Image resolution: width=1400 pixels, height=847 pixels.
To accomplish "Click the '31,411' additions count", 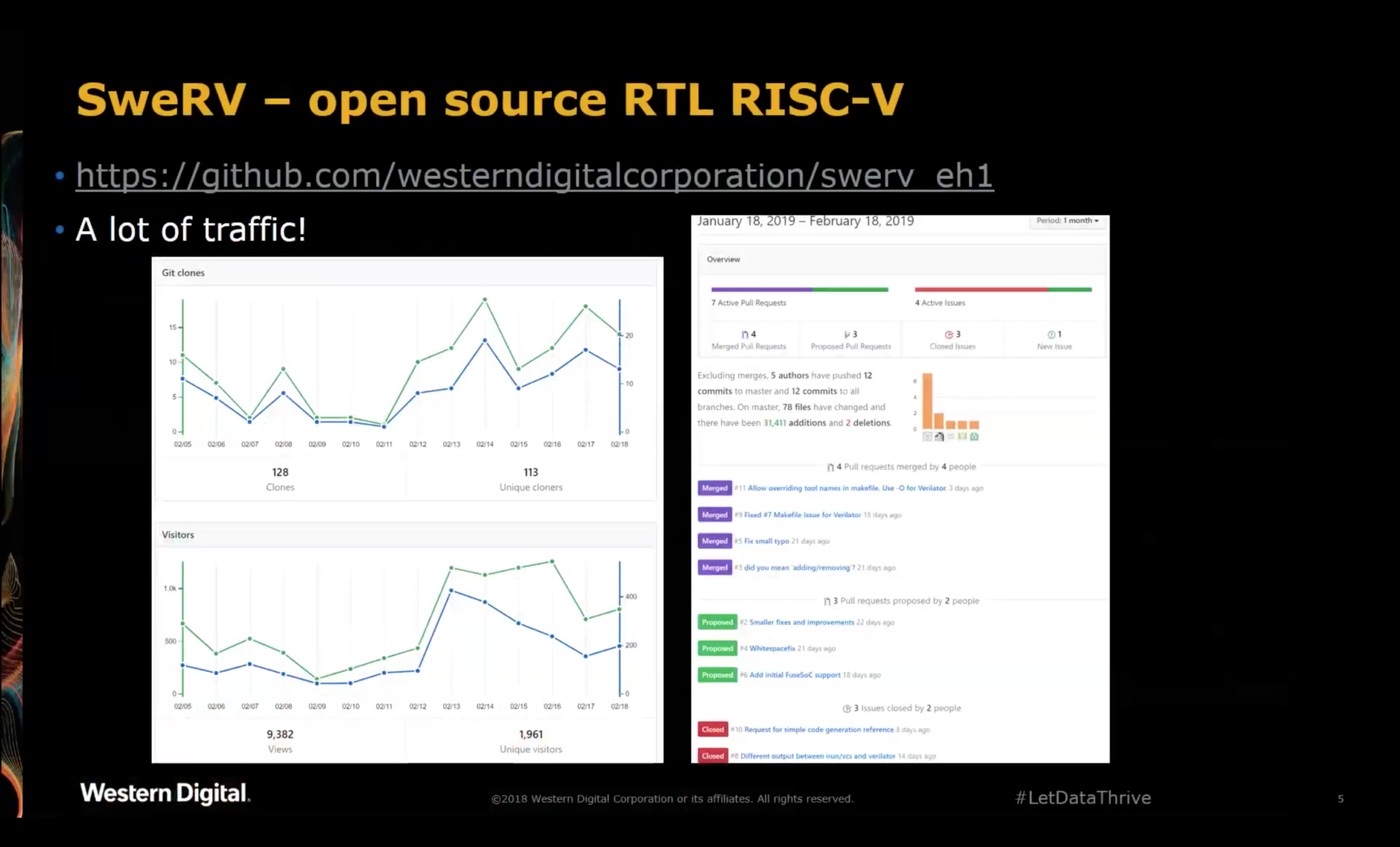I will click(774, 423).
